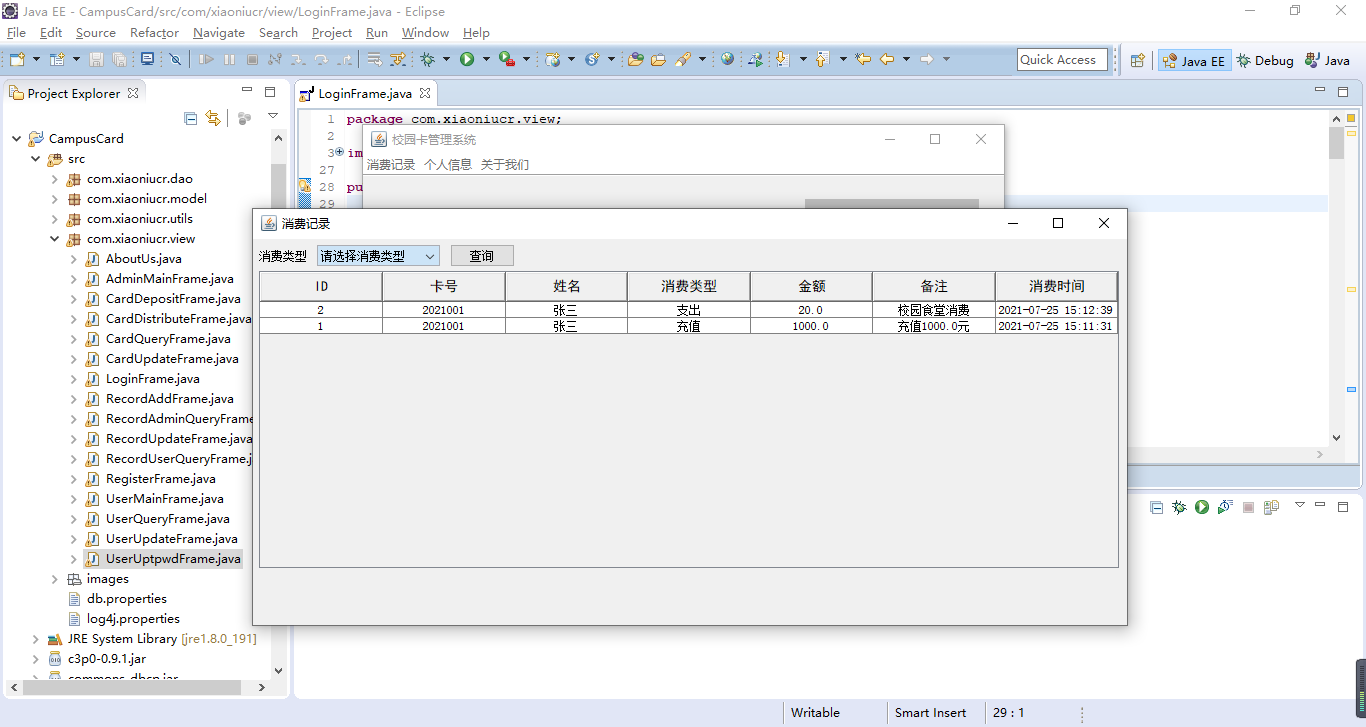Image resolution: width=1366 pixels, height=727 pixels.
Task: Open the Debug button dropdown arrow
Action: [447, 59]
